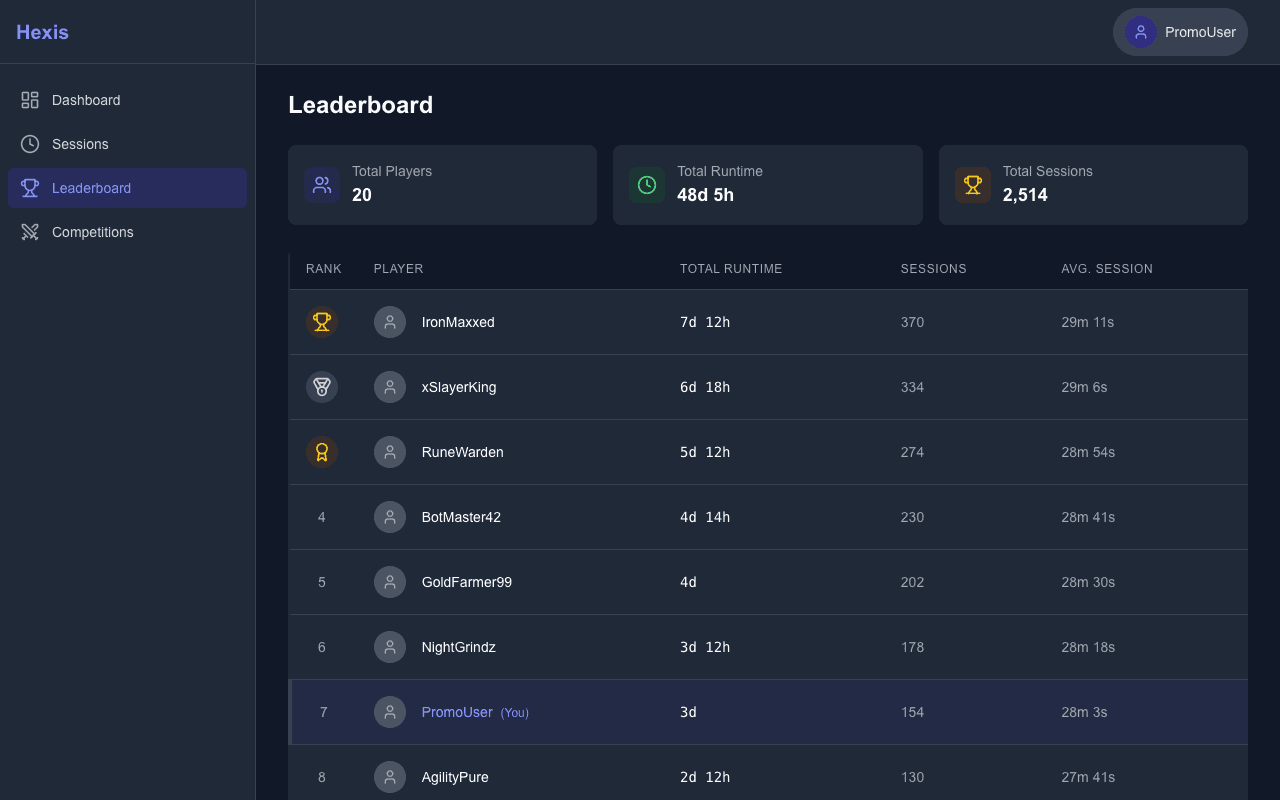The height and width of the screenshot is (800, 1280).
Task: Click the (You) label next to PromoUser
Action: [x=514, y=712]
